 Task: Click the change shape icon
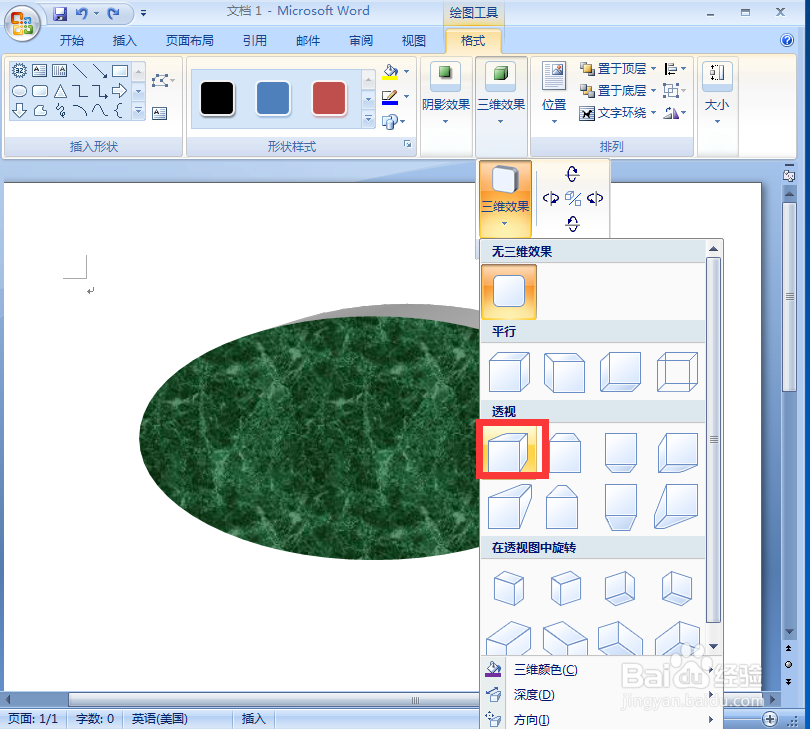(x=390, y=121)
